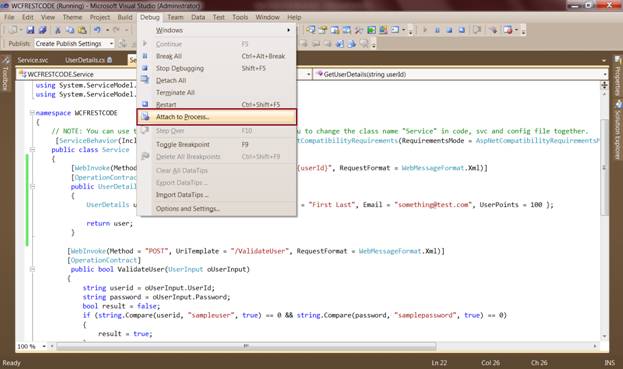This screenshot has width=623, height=369.
Task: Click the Breakpoints window toolbar icon
Action: click(508, 29)
